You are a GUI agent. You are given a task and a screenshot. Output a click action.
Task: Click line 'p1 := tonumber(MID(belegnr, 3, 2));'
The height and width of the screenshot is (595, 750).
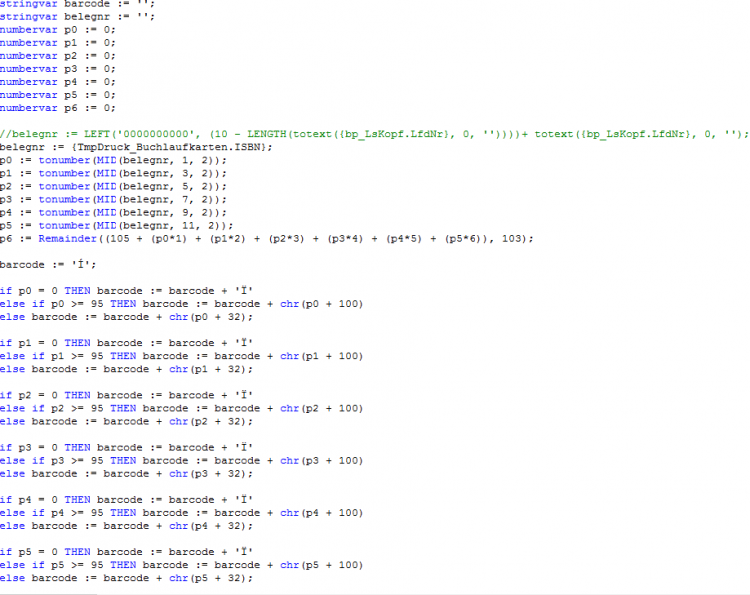pyautogui.click(x=113, y=173)
